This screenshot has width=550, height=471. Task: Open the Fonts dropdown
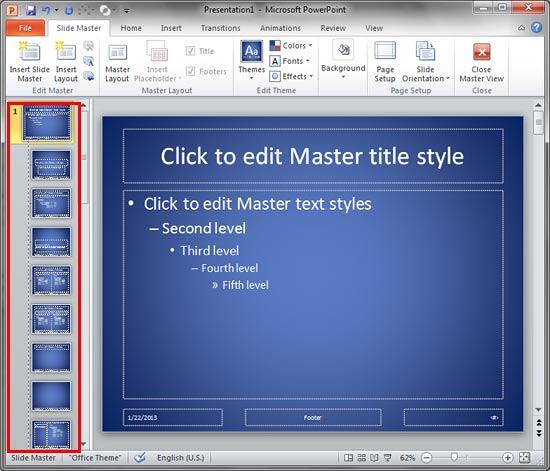289,61
